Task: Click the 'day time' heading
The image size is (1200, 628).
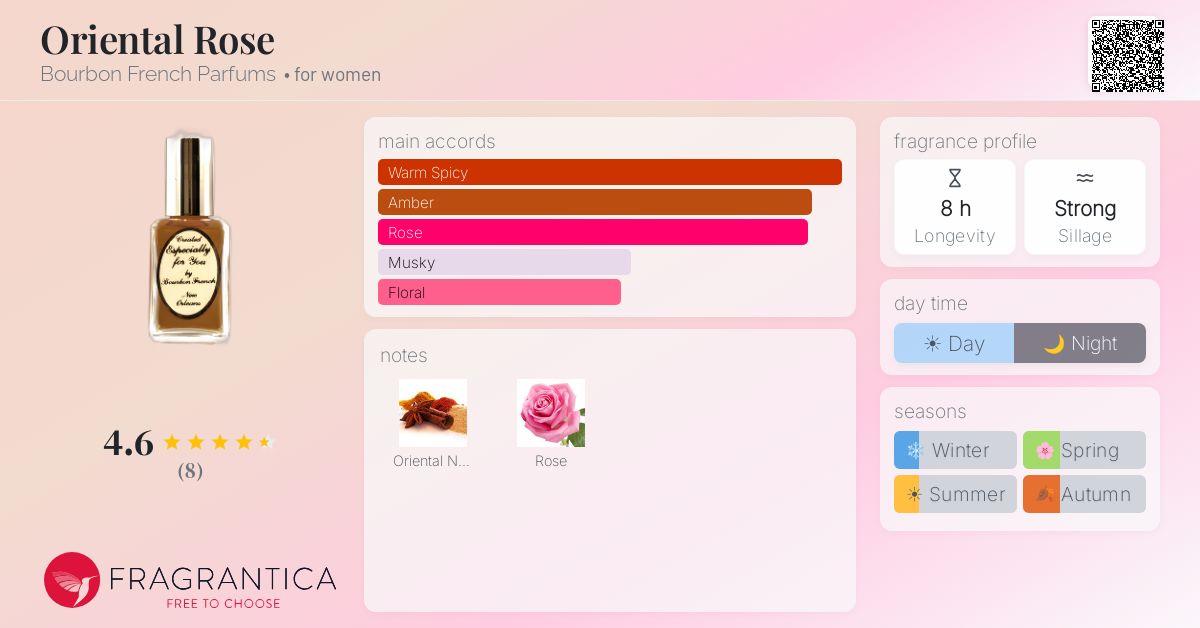Action: point(931,304)
